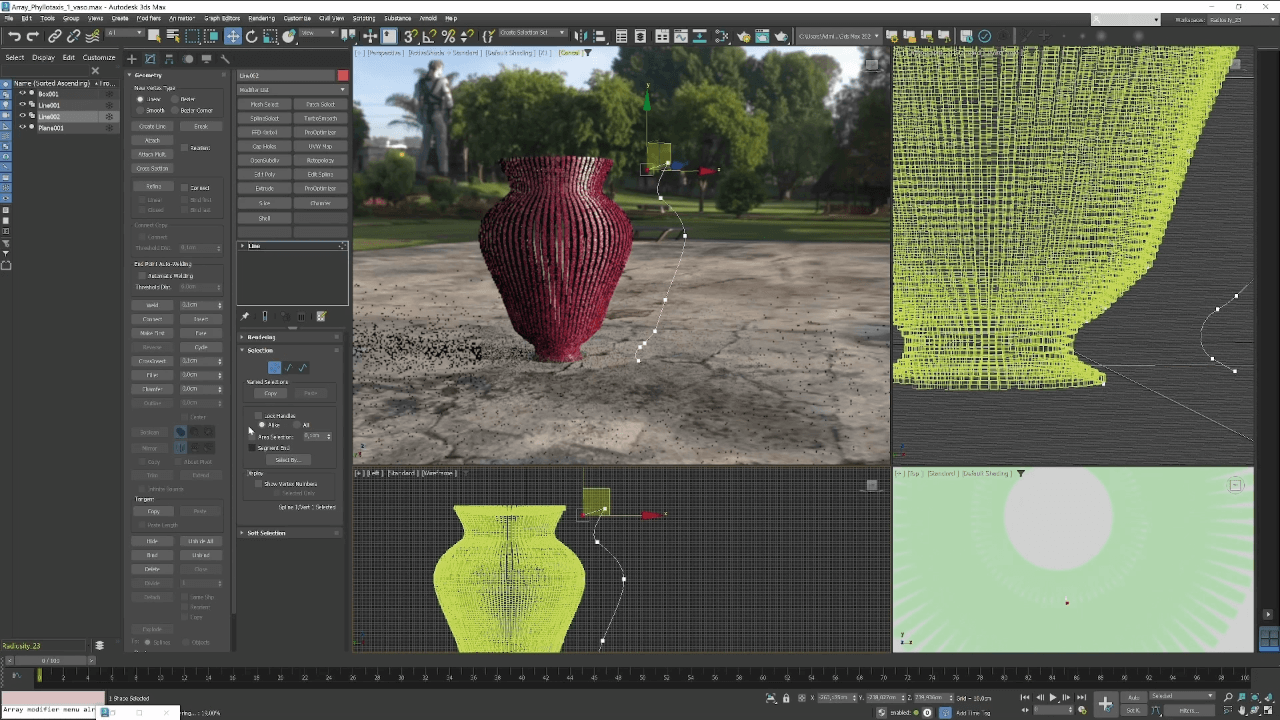The image size is (1280, 720).
Task: Activate the Select Object tool
Action: (x=155, y=36)
